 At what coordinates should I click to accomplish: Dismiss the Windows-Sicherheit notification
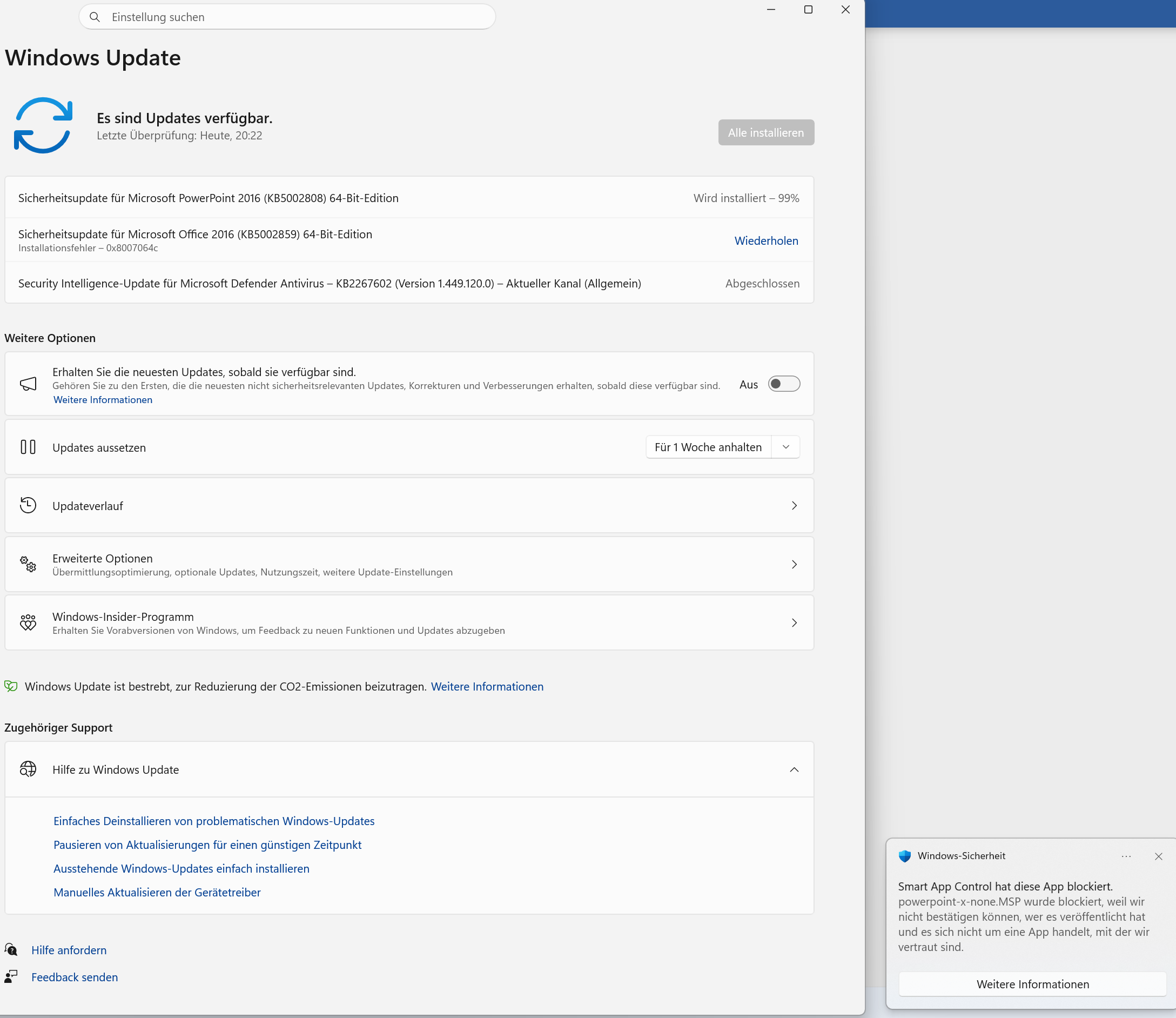point(1158,856)
